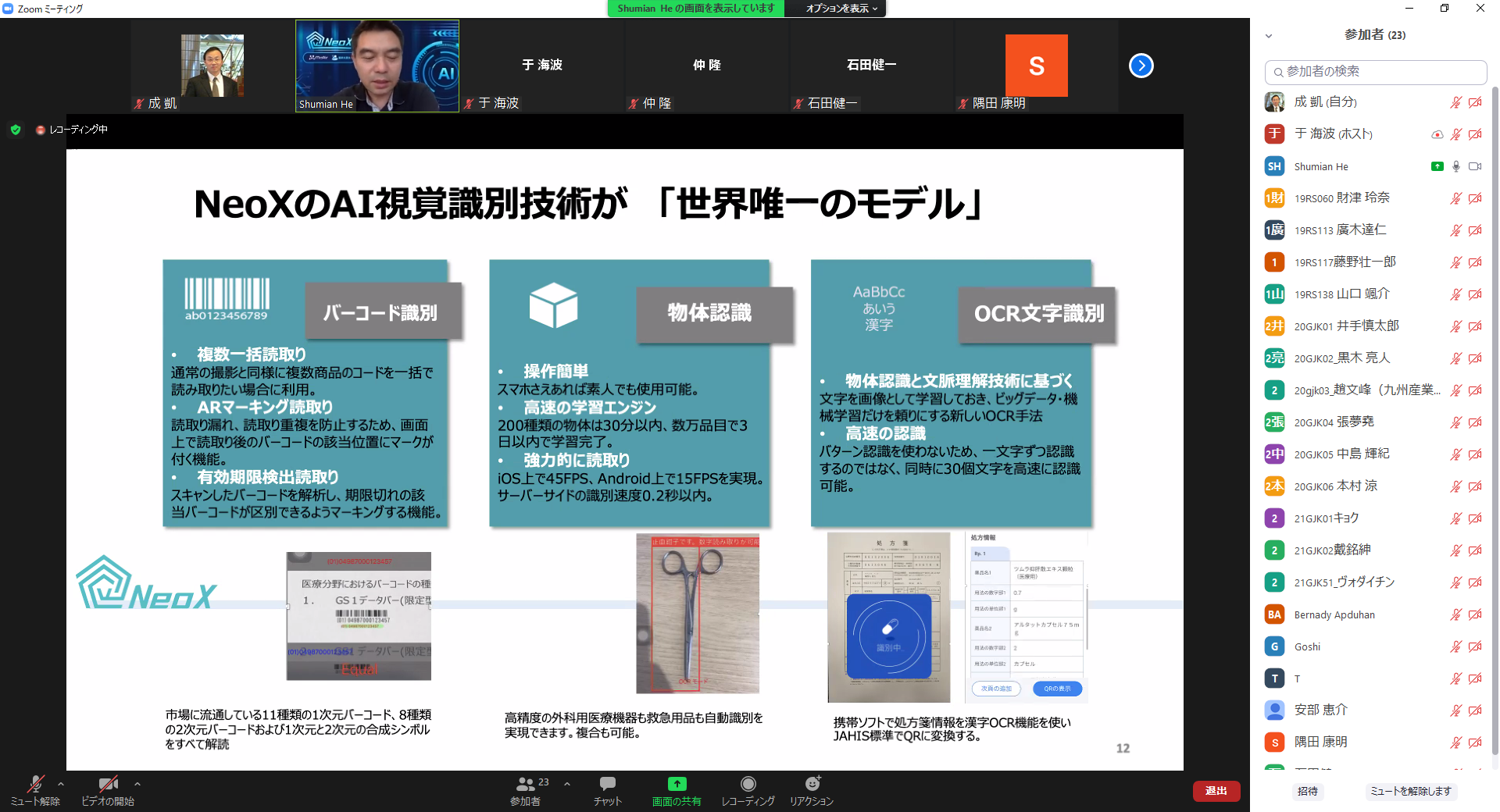Click camera-off icon for 20GJK02_黒木 亮人
The image size is (1500, 812).
1475,358
